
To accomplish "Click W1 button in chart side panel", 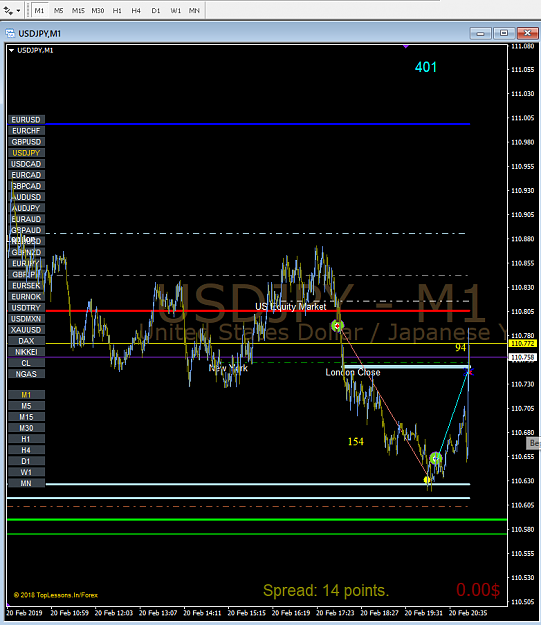I will pyautogui.click(x=26, y=472).
